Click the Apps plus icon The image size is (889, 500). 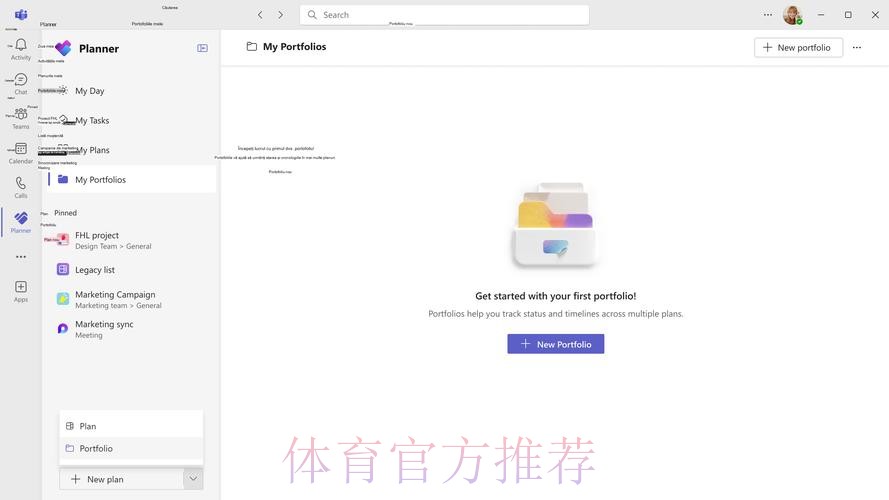point(21,291)
